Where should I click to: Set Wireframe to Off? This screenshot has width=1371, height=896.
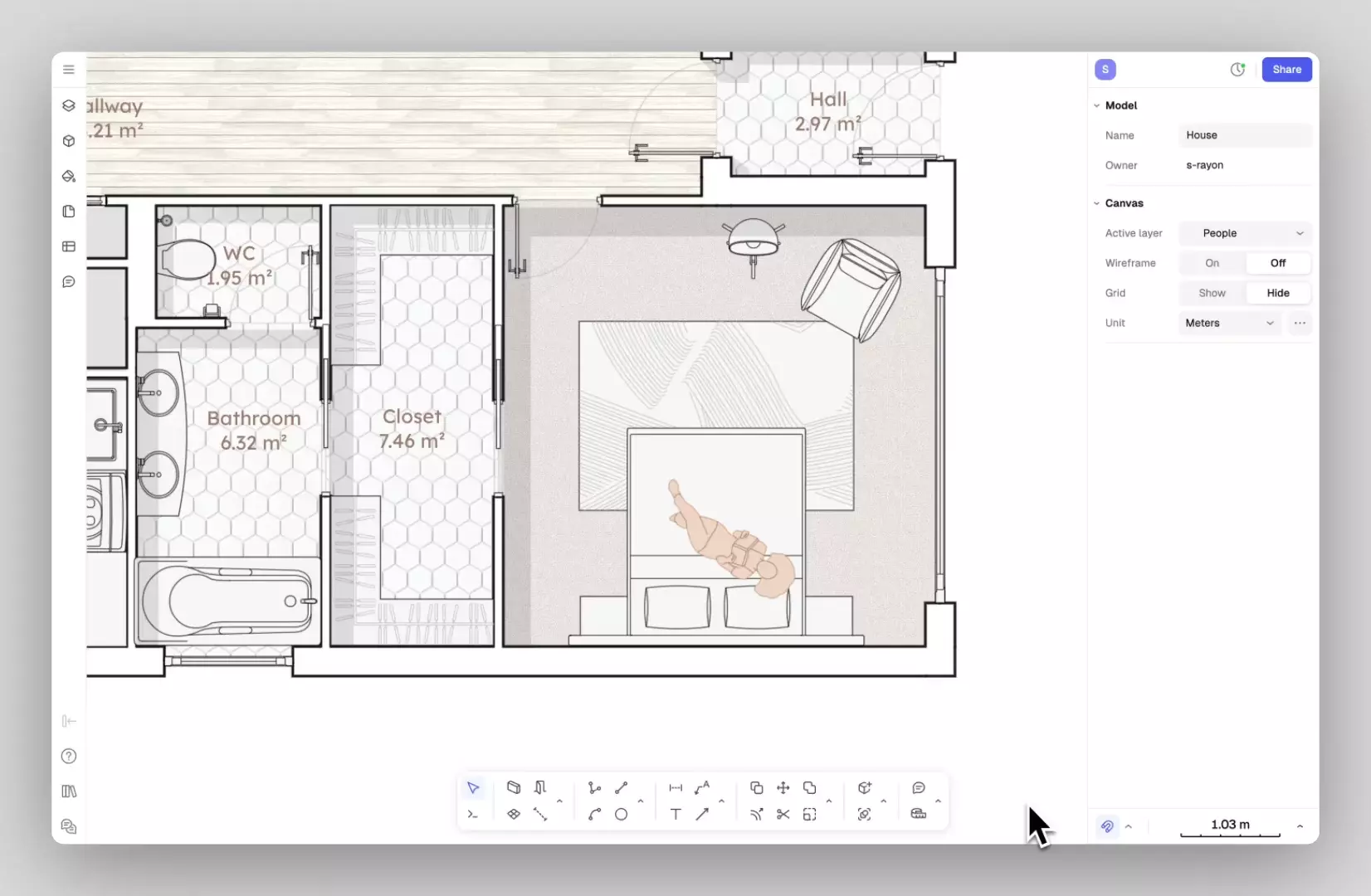1277,263
